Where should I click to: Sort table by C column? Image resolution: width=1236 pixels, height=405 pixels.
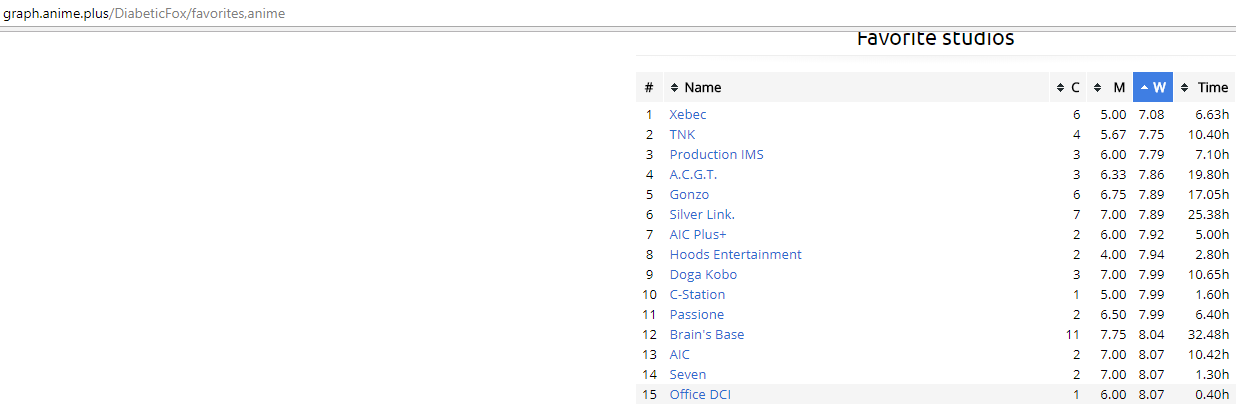tap(1068, 87)
